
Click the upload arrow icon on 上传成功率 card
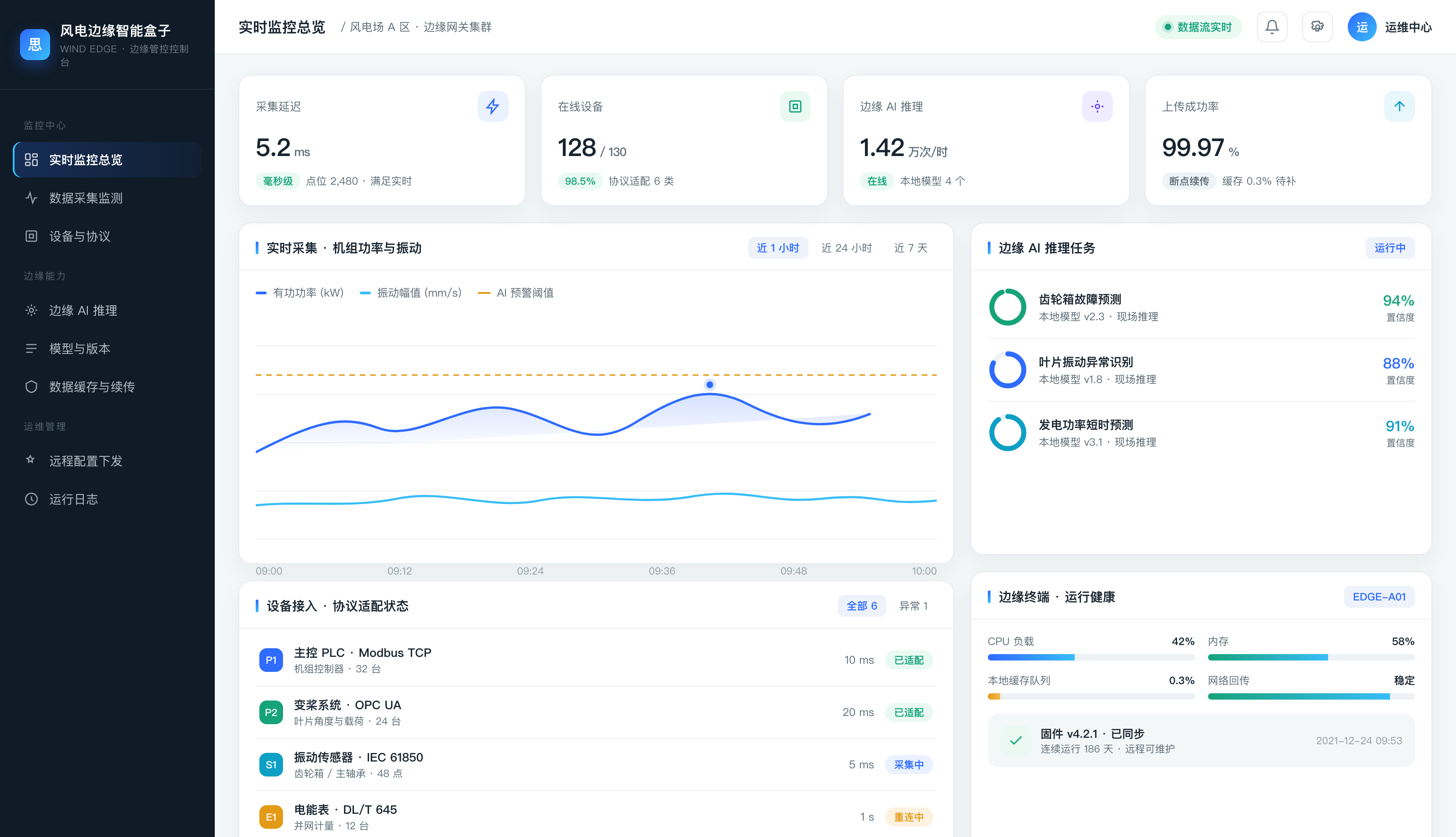pos(1399,106)
